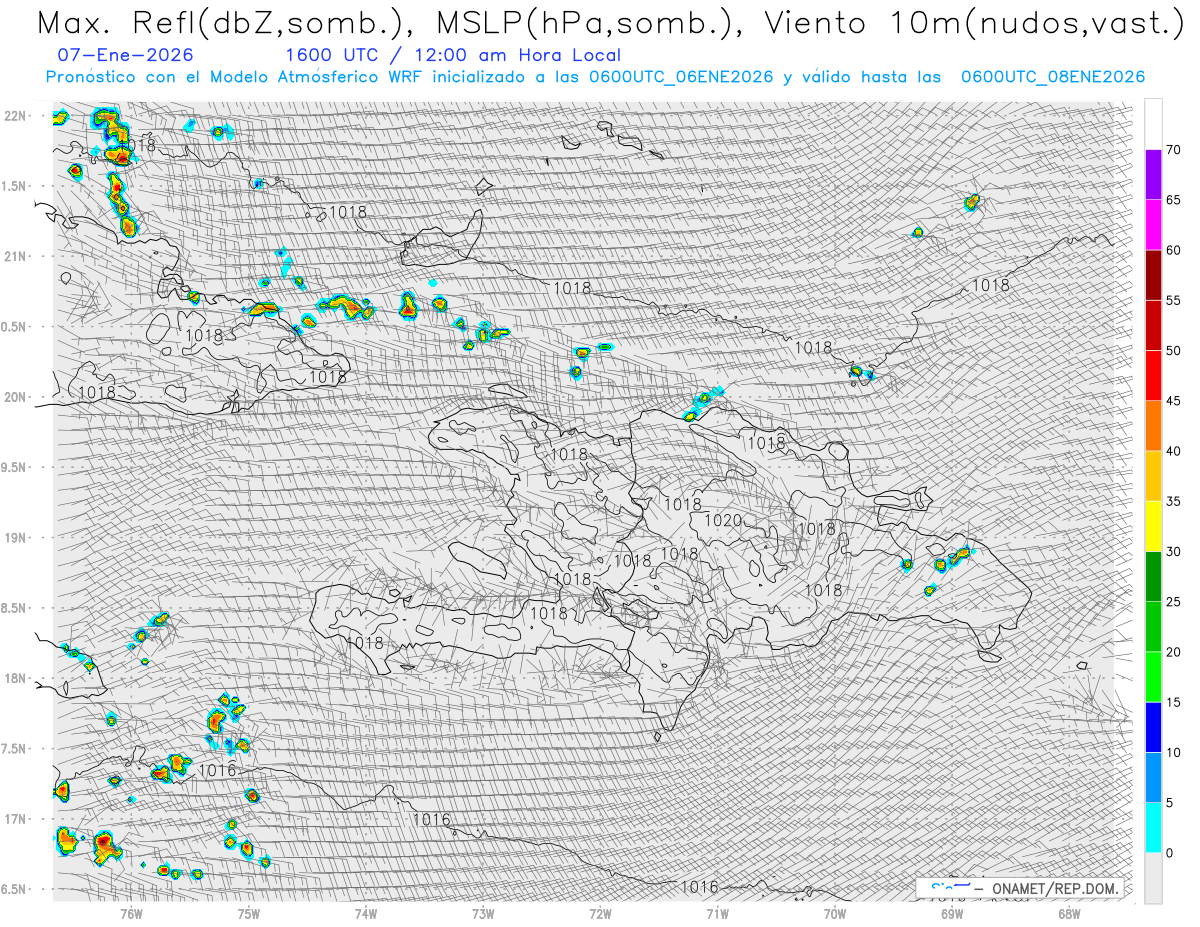The image size is (1200, 927).
Task: Click the '72W' longitude axis label
Action: tap(600, 913)
